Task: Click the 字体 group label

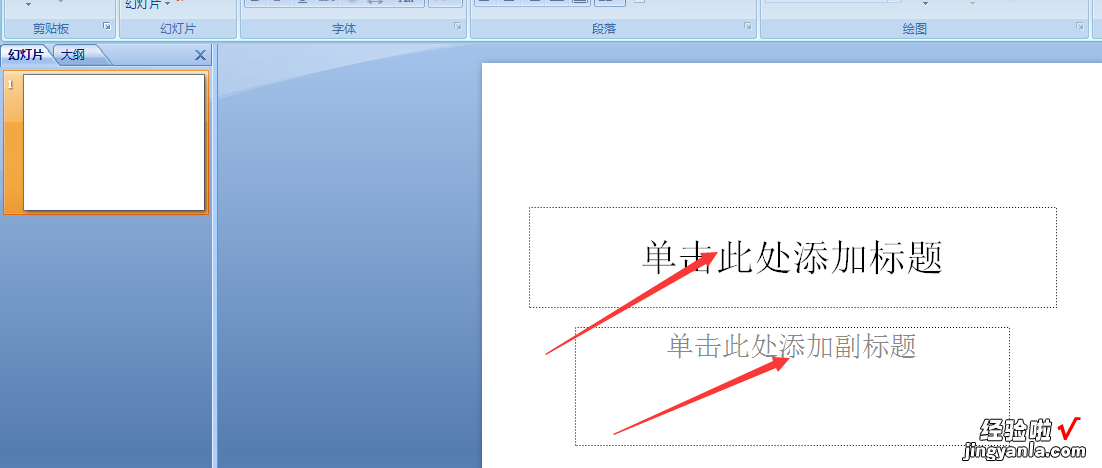Action: (x=344, y=29)
